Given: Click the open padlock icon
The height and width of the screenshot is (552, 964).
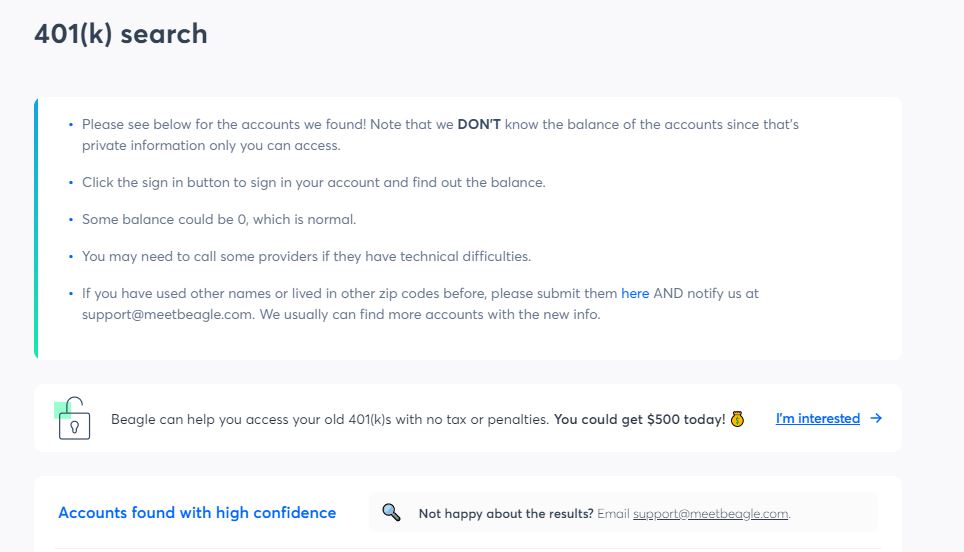Looking at the screenshot, I should pyautogui.click(x=74, y=419).
